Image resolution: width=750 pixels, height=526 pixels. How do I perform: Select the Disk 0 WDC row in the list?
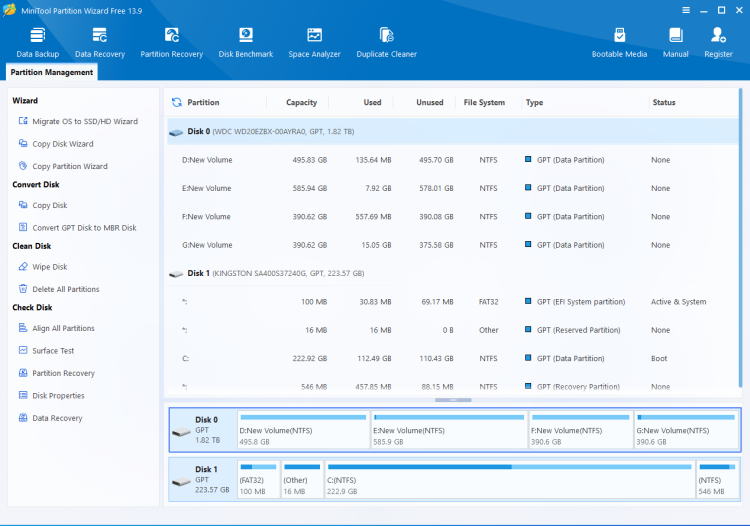tap(452, 132)
